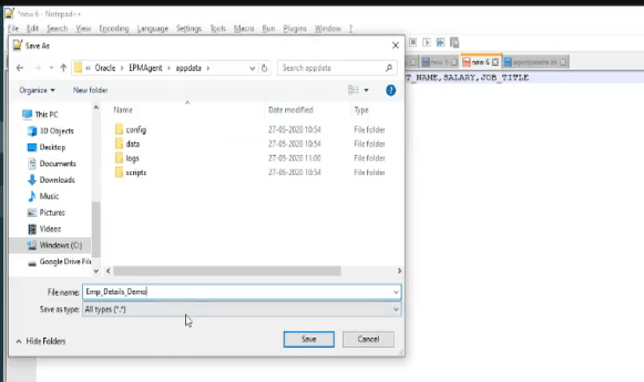Open the Search menu
Screen dimensions: 644x382
coord(57,28)
